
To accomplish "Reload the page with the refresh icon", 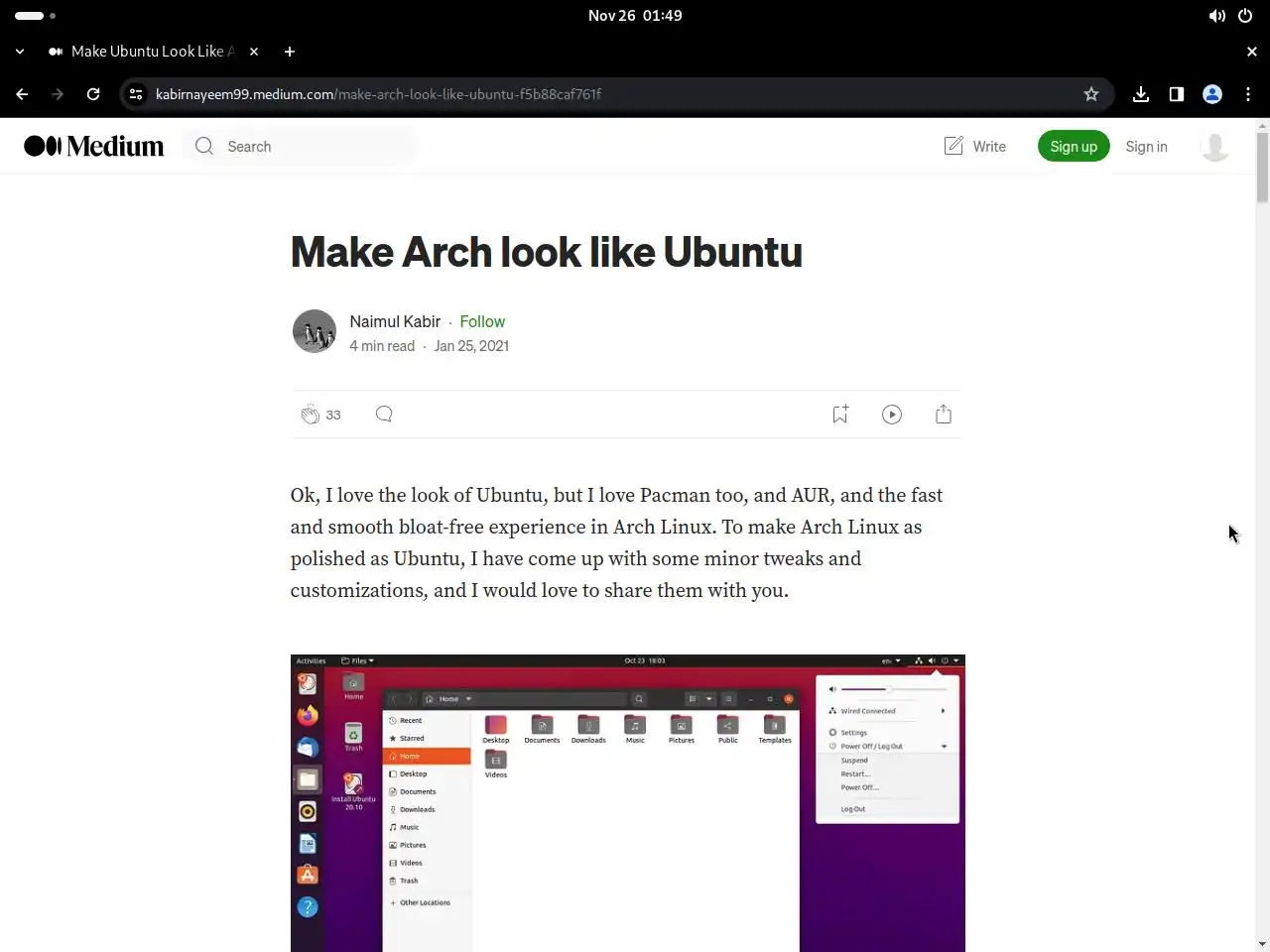I will coord(93,94).
